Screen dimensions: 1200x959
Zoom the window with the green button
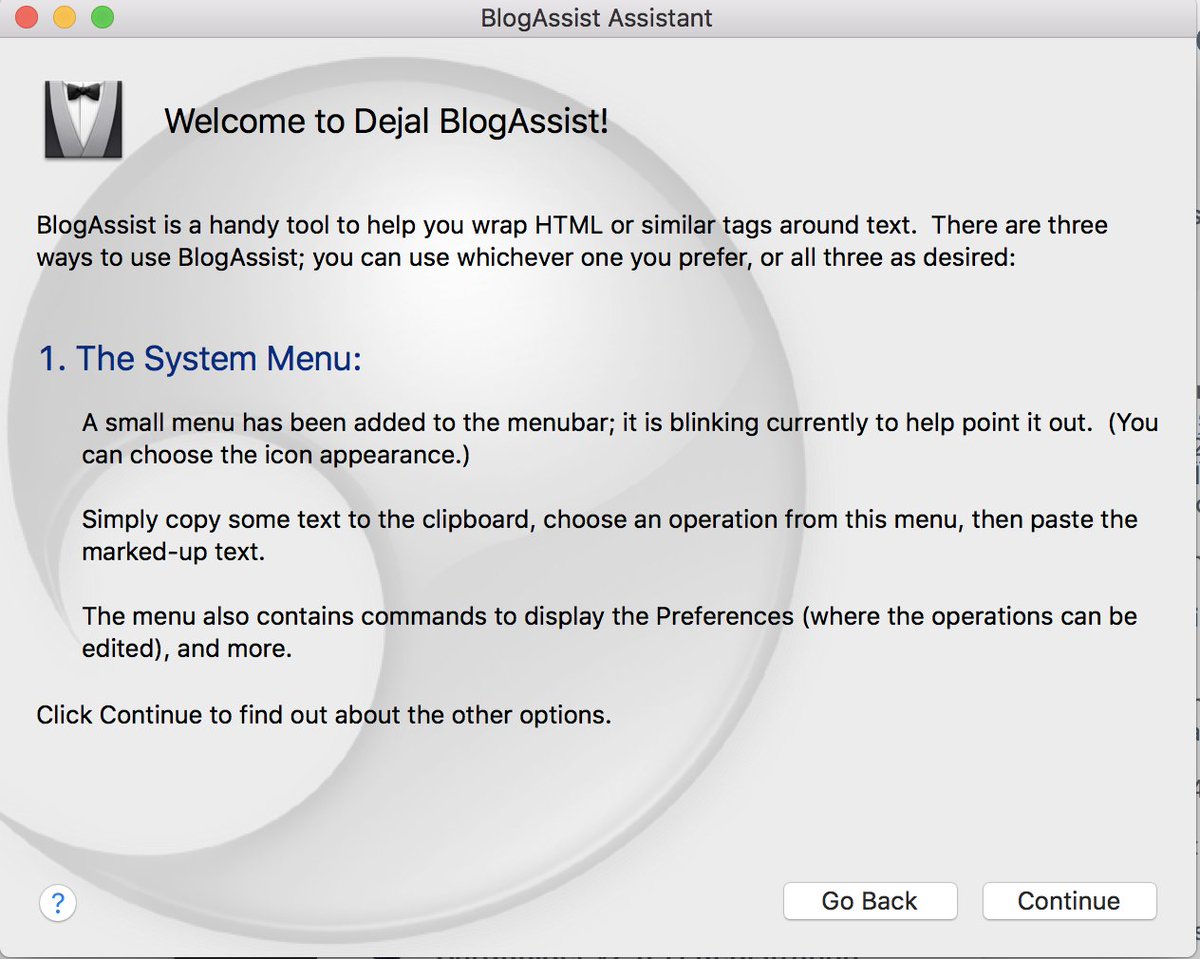(x=102, y=18)
